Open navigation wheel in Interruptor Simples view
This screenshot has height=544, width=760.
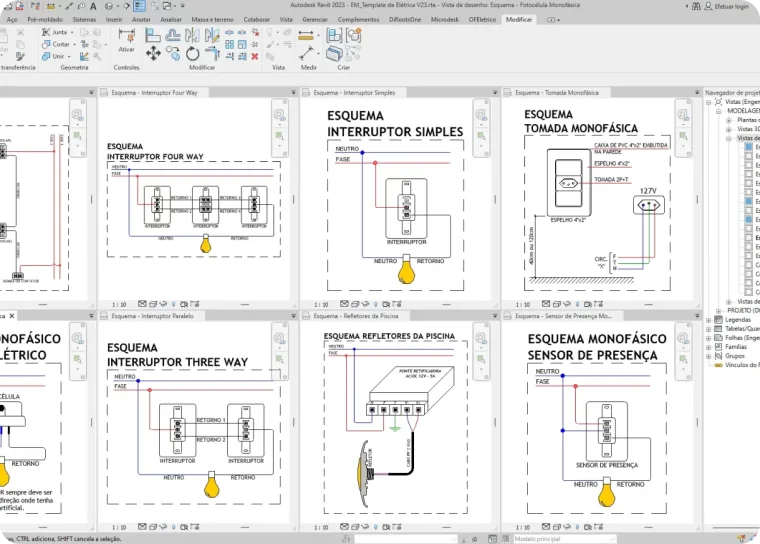(480, 115)
